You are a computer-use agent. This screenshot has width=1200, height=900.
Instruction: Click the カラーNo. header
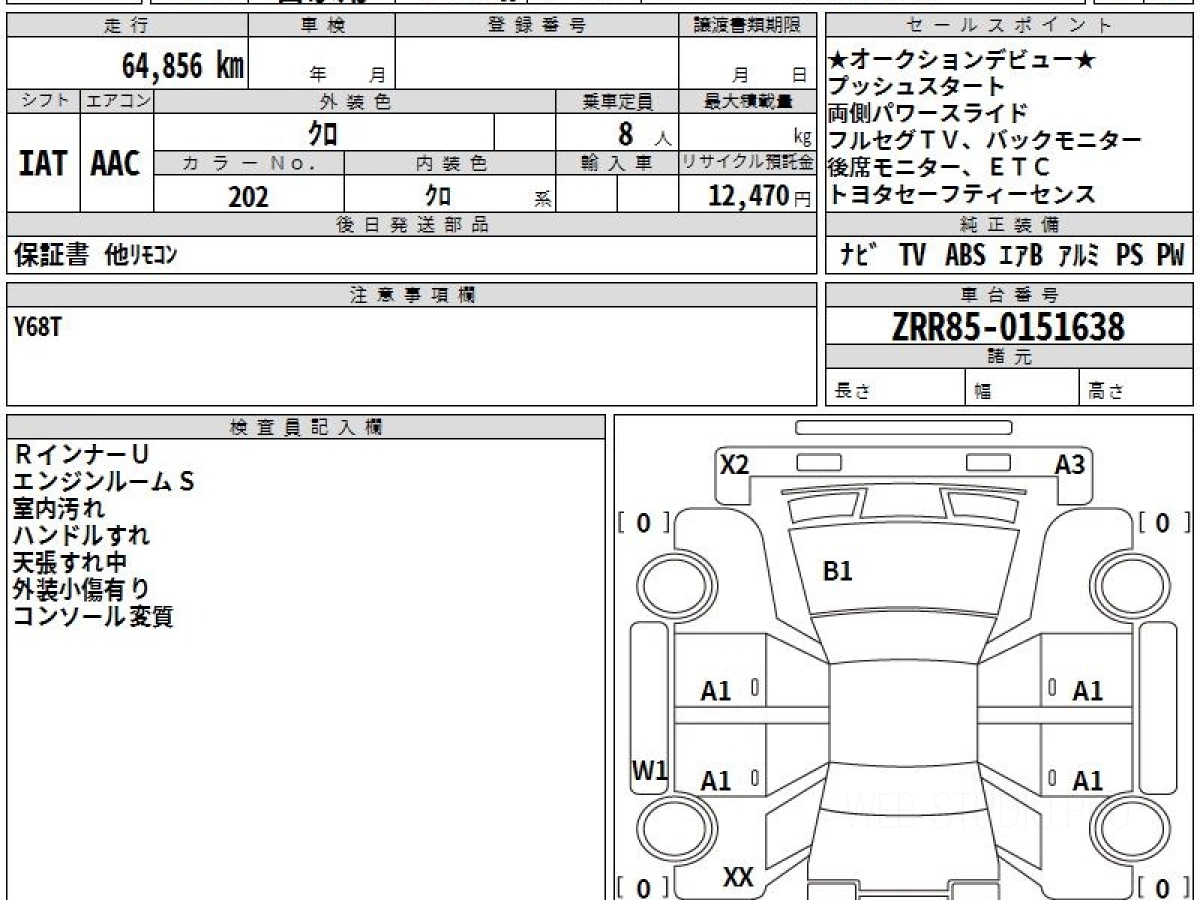(x=249, y=163)
